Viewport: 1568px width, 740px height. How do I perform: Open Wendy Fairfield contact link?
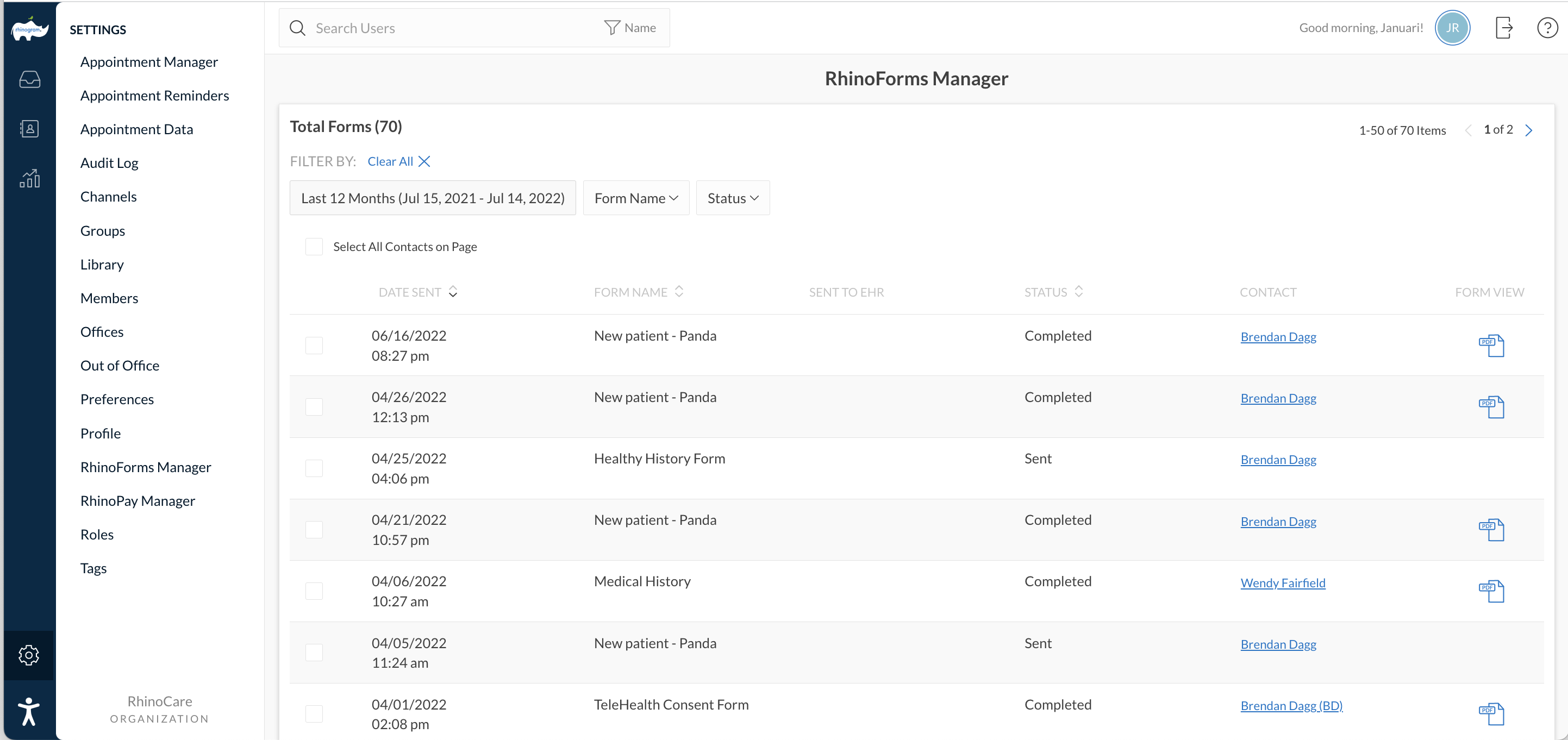click(1283, 583)
